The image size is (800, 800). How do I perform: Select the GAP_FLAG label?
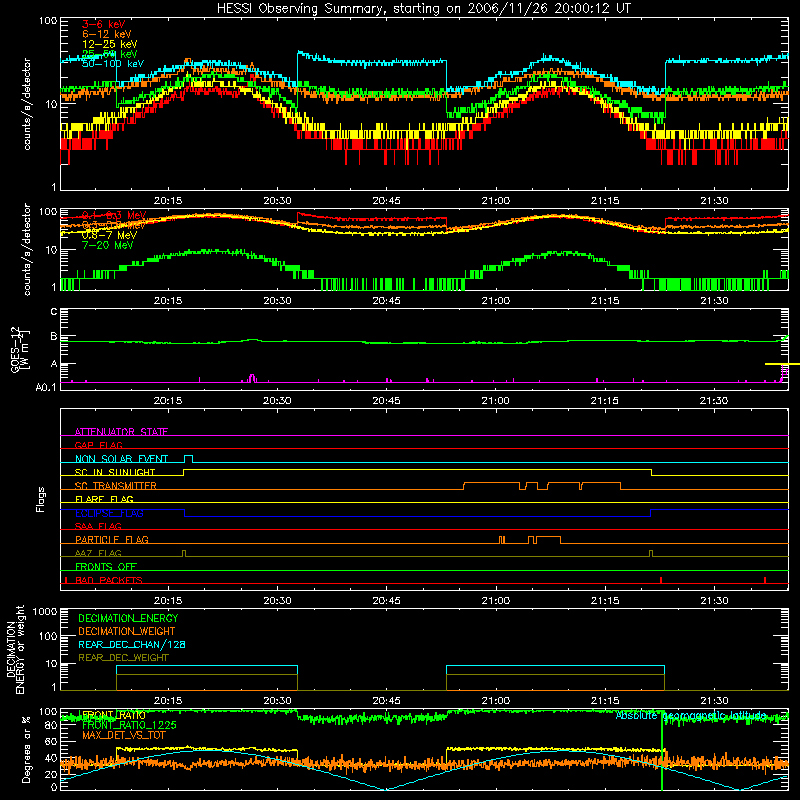[98, 445]
